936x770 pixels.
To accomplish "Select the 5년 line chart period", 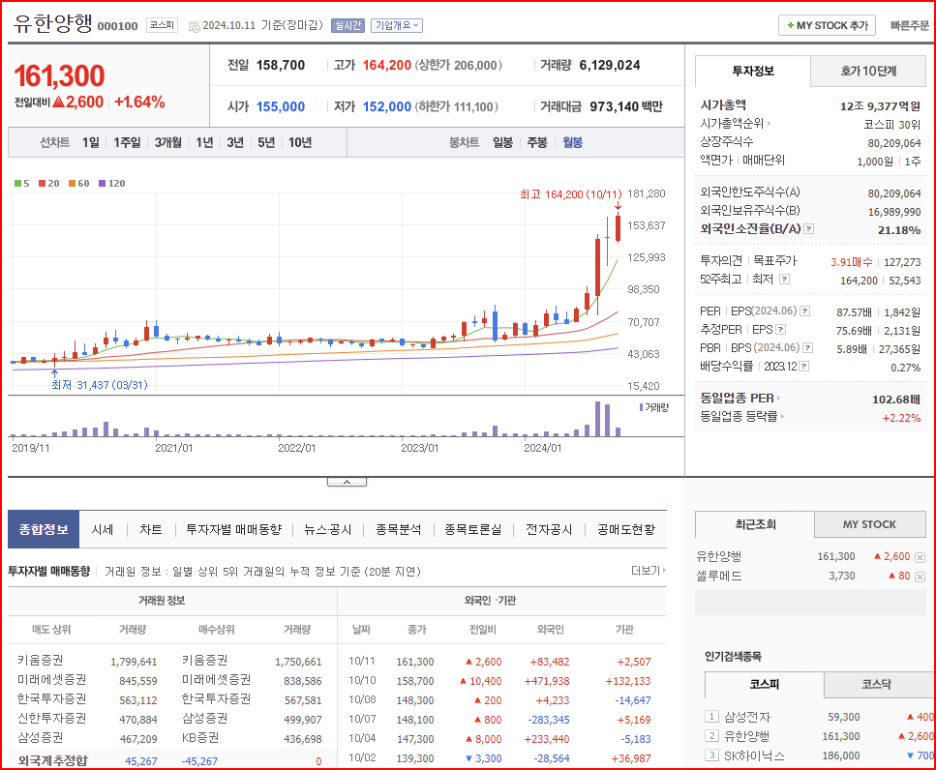I will point(266,143).
